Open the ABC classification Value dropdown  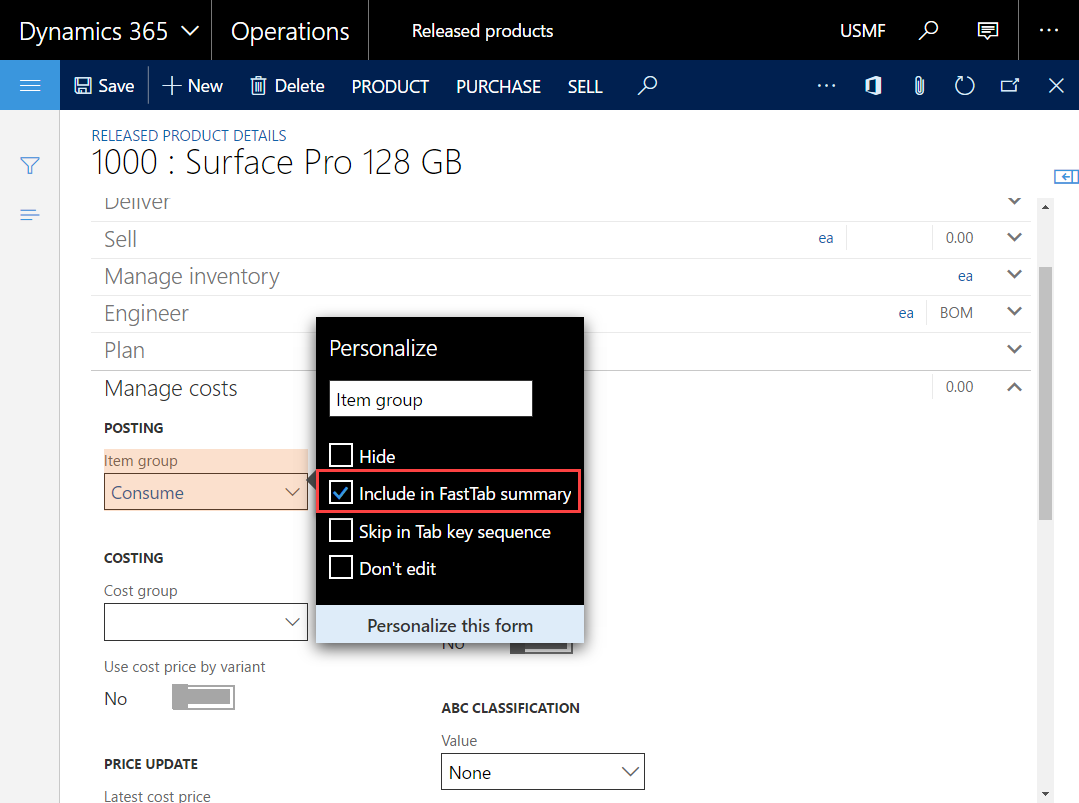pos(630,772)
